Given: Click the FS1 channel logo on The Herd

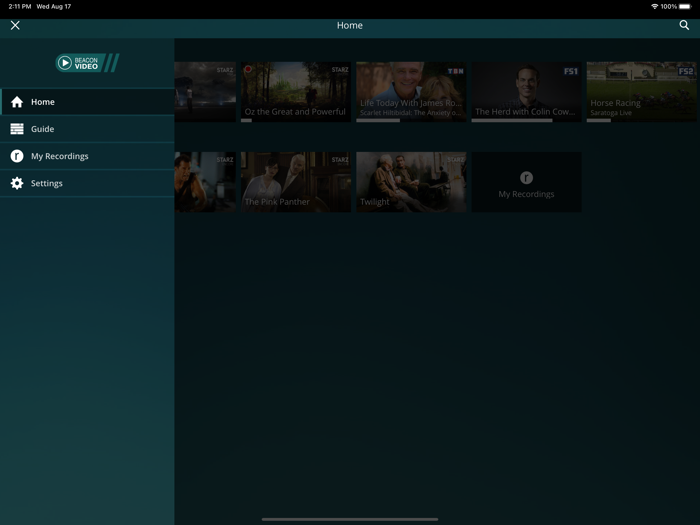Looking at the screenshot, I should click(x=570, y=71).
